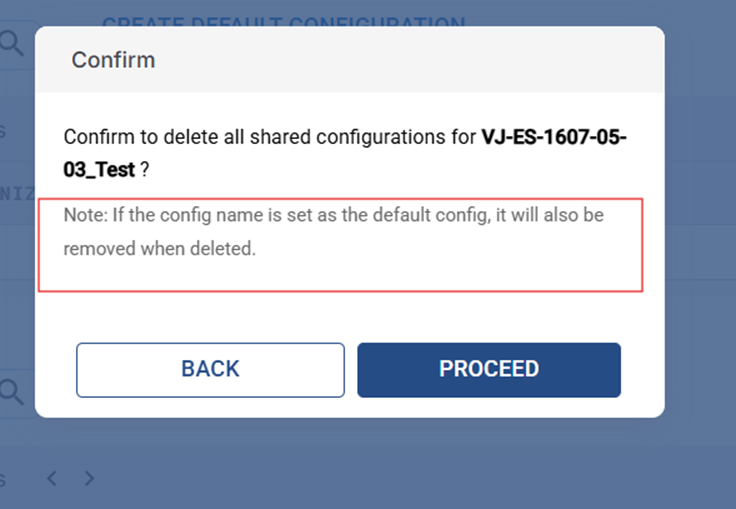Click the 'removed when deleted.' line of the note
This screenshot has height=509, width=736.
[x=160, y=249]
